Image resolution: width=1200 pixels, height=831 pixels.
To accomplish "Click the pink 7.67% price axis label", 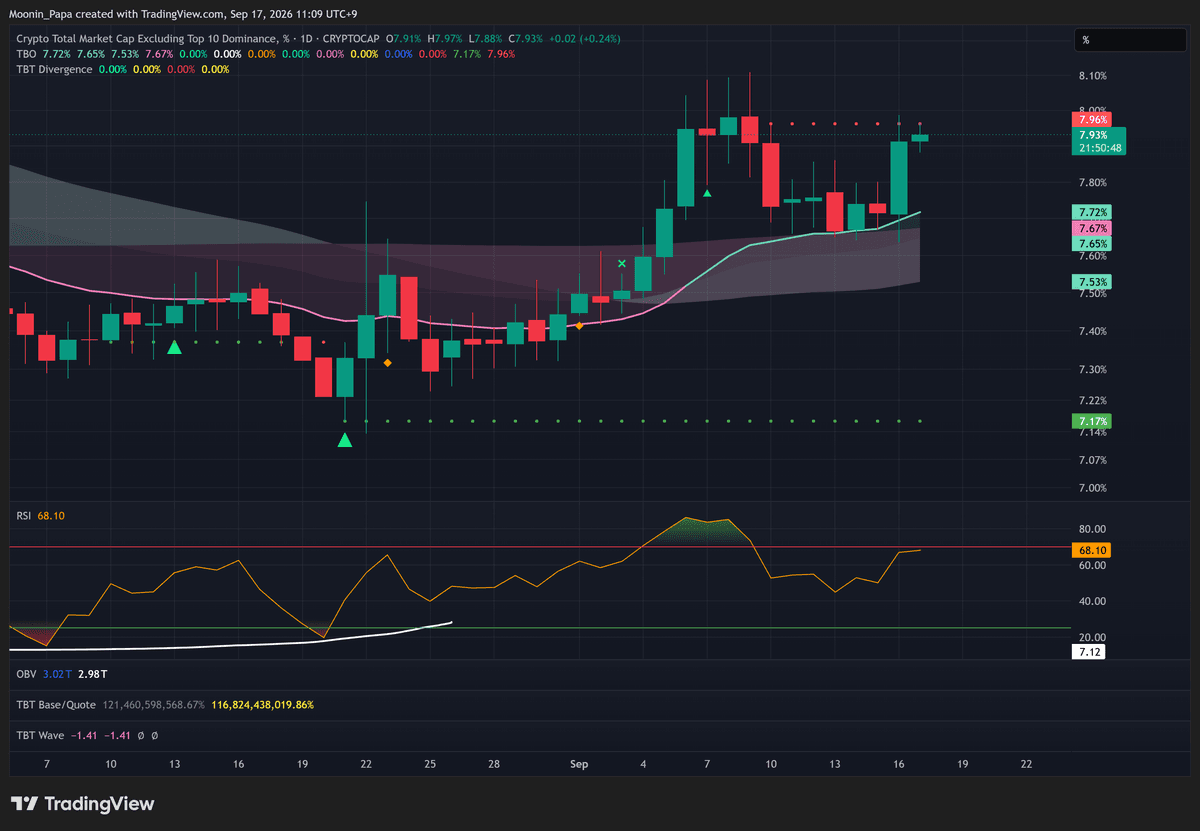I will pos(1091,229).
